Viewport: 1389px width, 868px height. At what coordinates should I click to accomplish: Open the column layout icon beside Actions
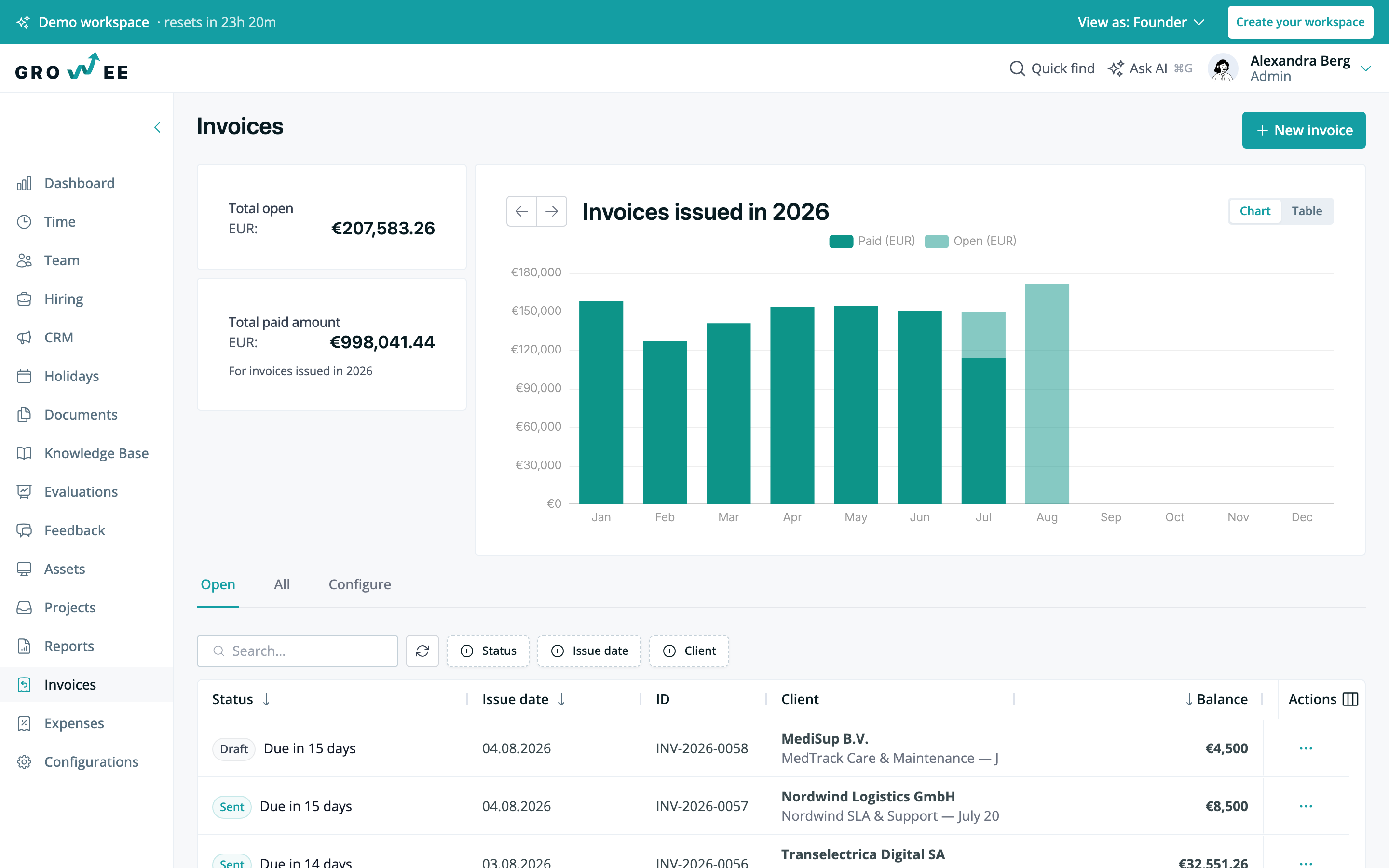1350,699
